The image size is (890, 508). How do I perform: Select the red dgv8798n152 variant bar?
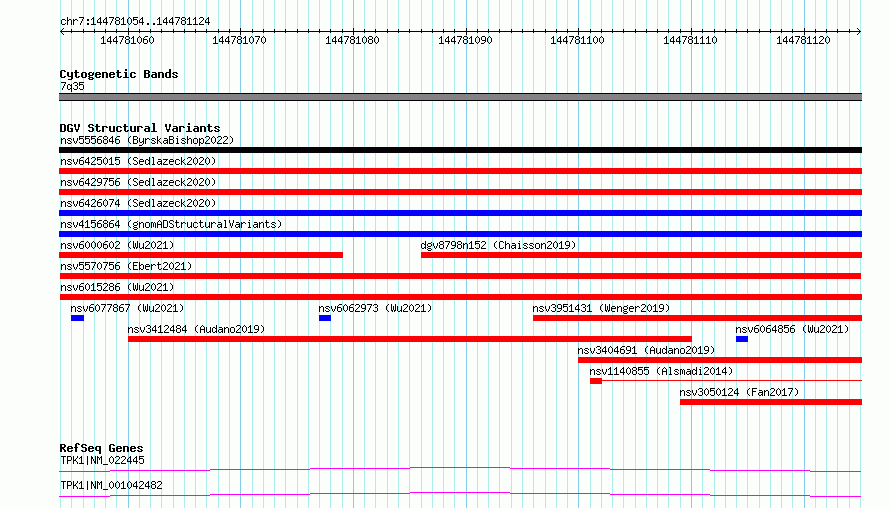point(641,255)
